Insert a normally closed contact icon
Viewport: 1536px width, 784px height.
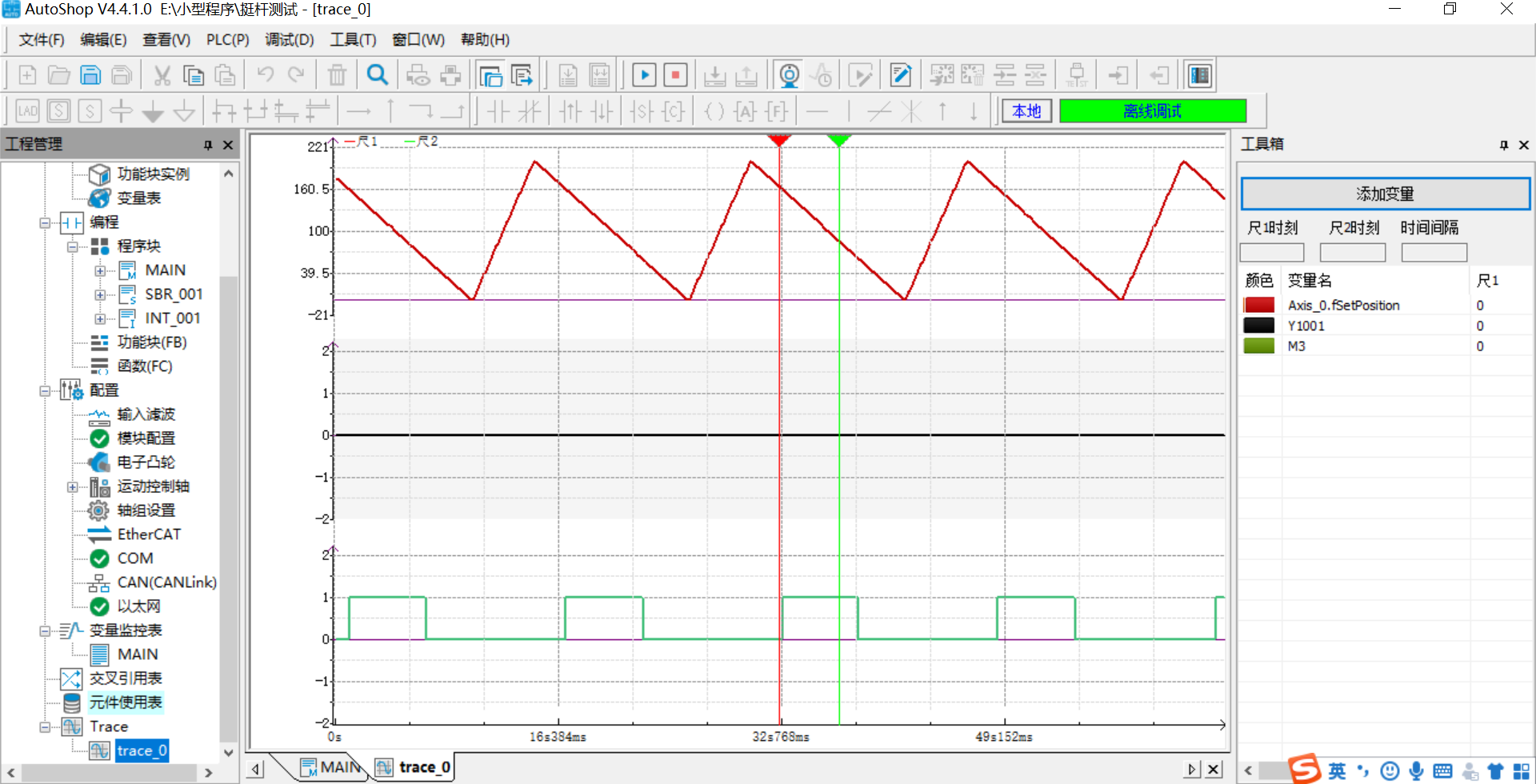click(x=529, y=110)
